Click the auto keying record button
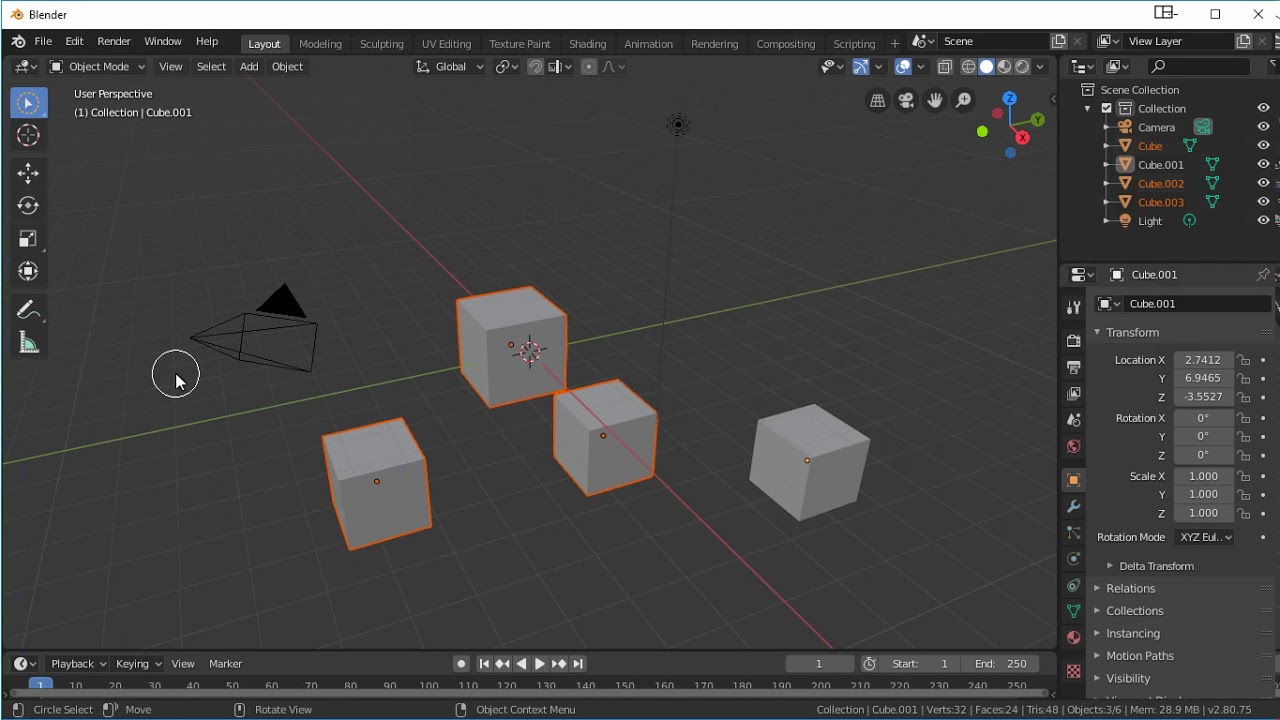Screen dimensions: 1280x720 point(461,664)
